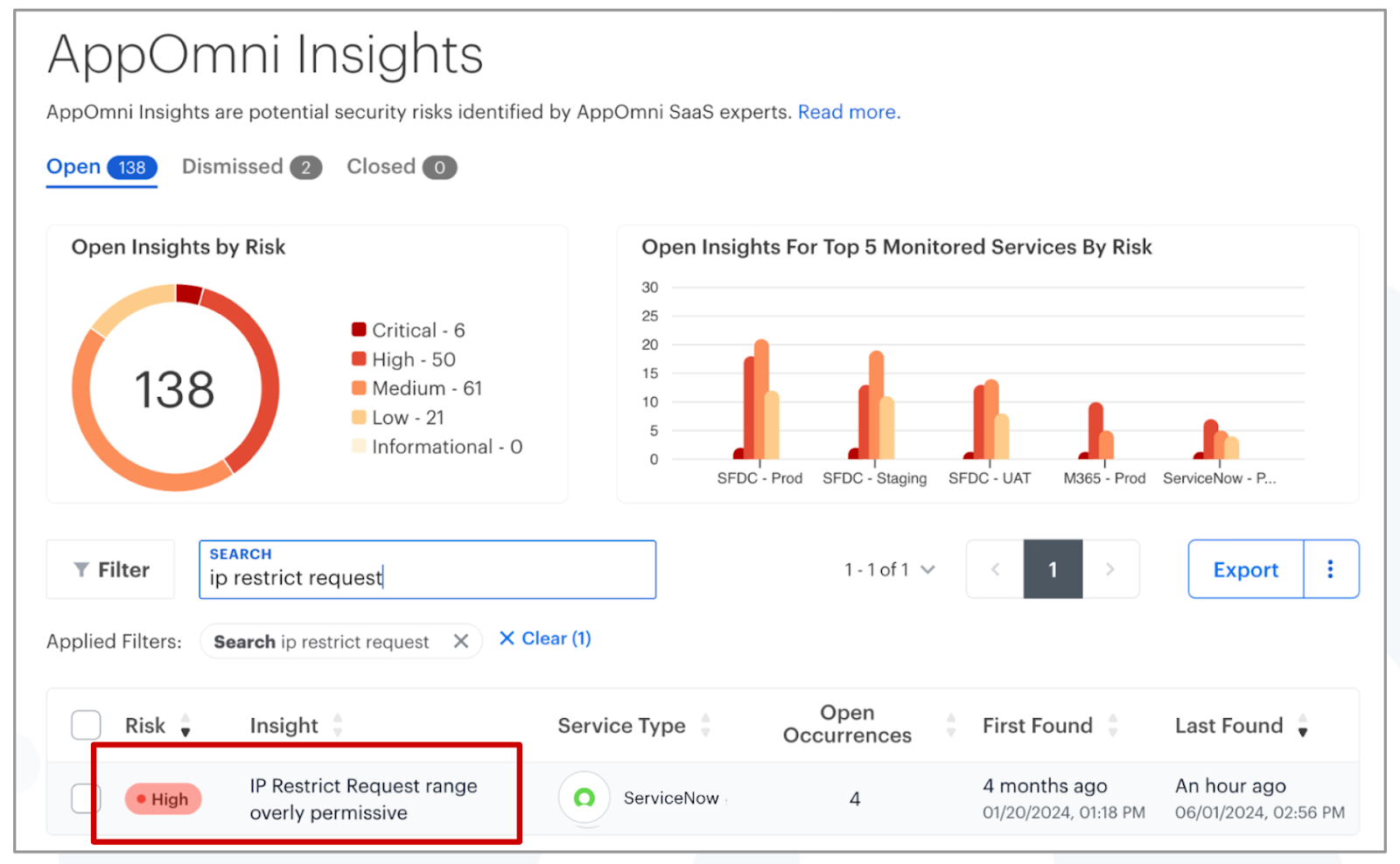
Task: Switch to the Closed tab
Action: pos(381,166)
